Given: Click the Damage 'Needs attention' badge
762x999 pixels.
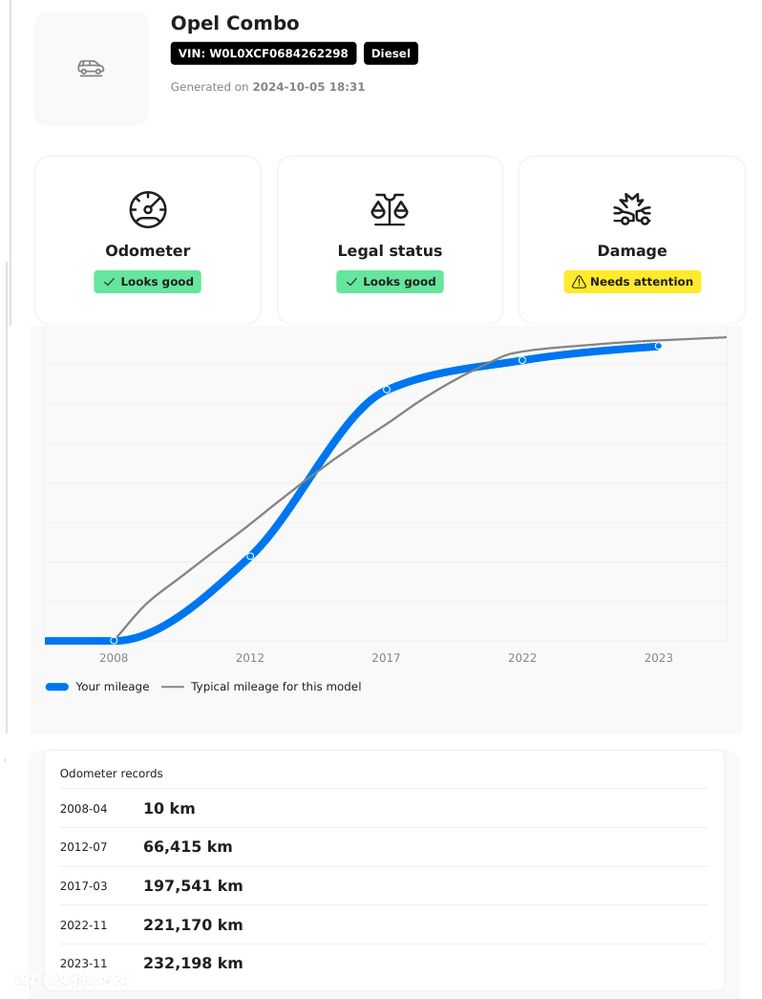Looking at the screenshot, I should click(x=632, y=282).
